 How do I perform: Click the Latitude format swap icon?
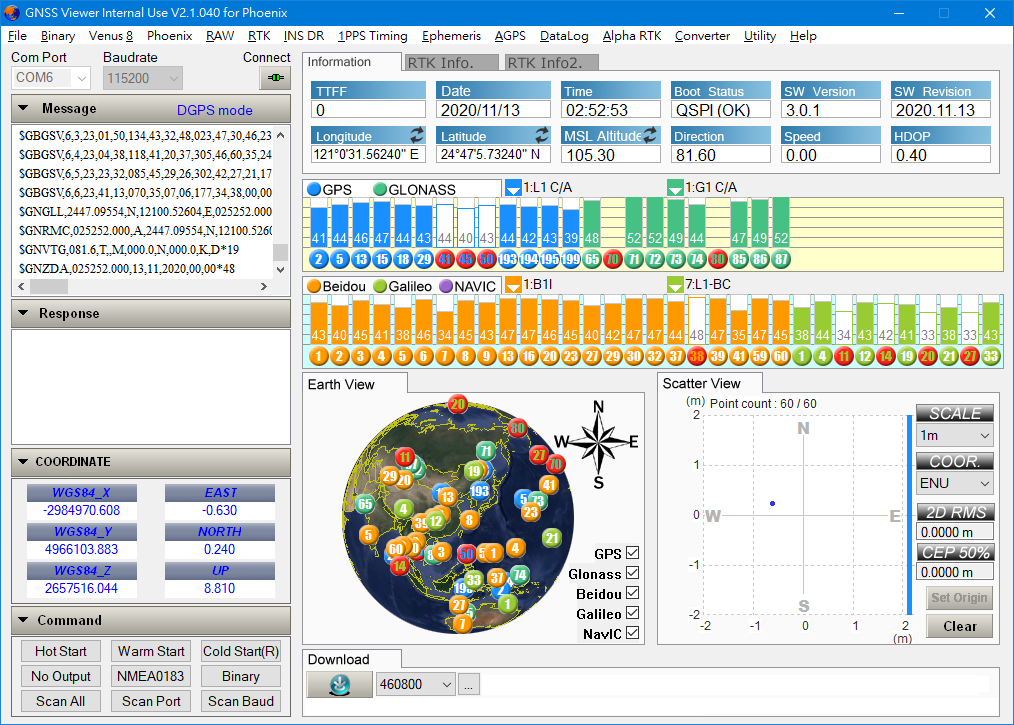(542, 135)
